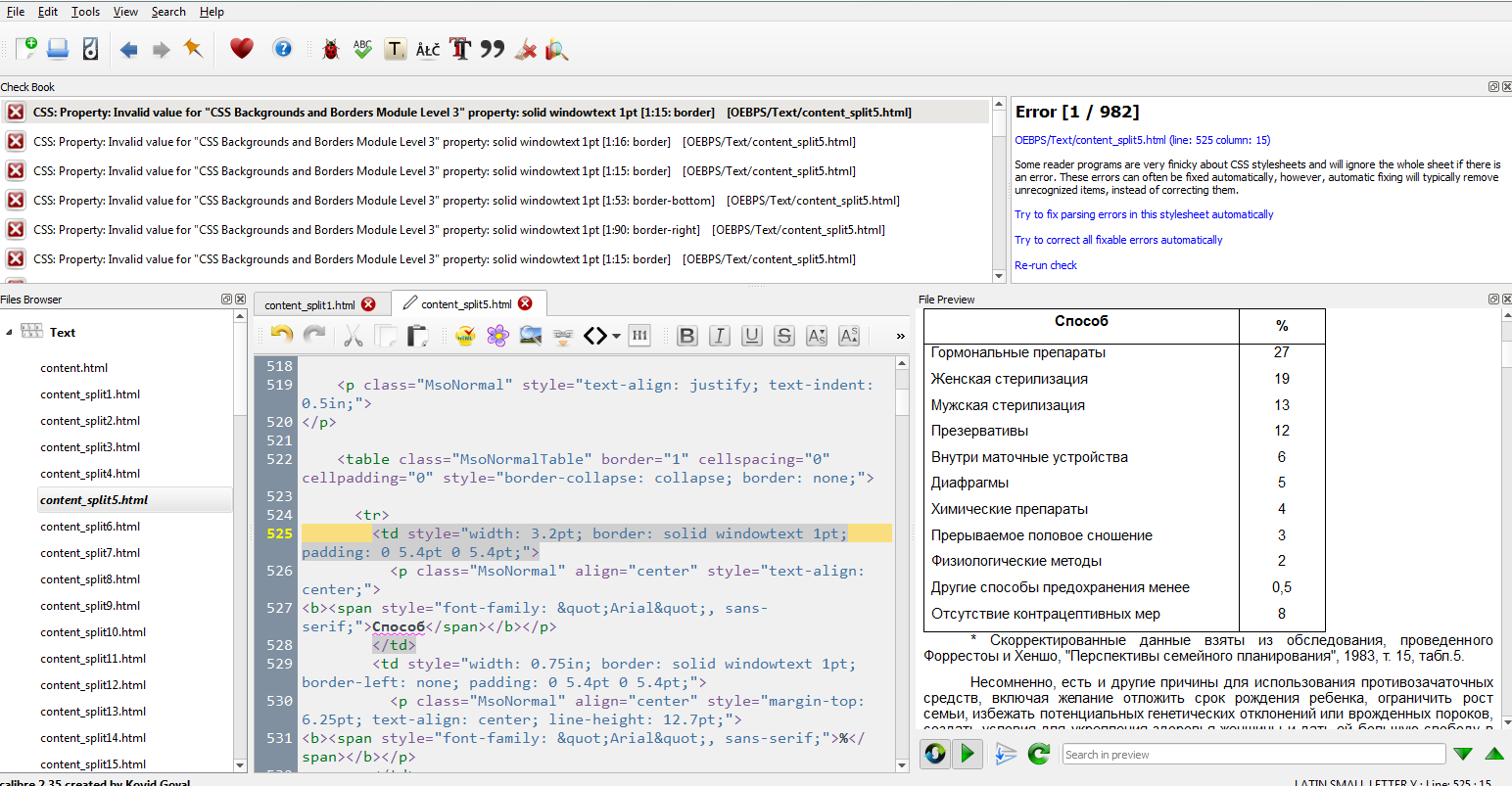
Task: Click the strikethrough formatting icon
Action: coord(784,336)
